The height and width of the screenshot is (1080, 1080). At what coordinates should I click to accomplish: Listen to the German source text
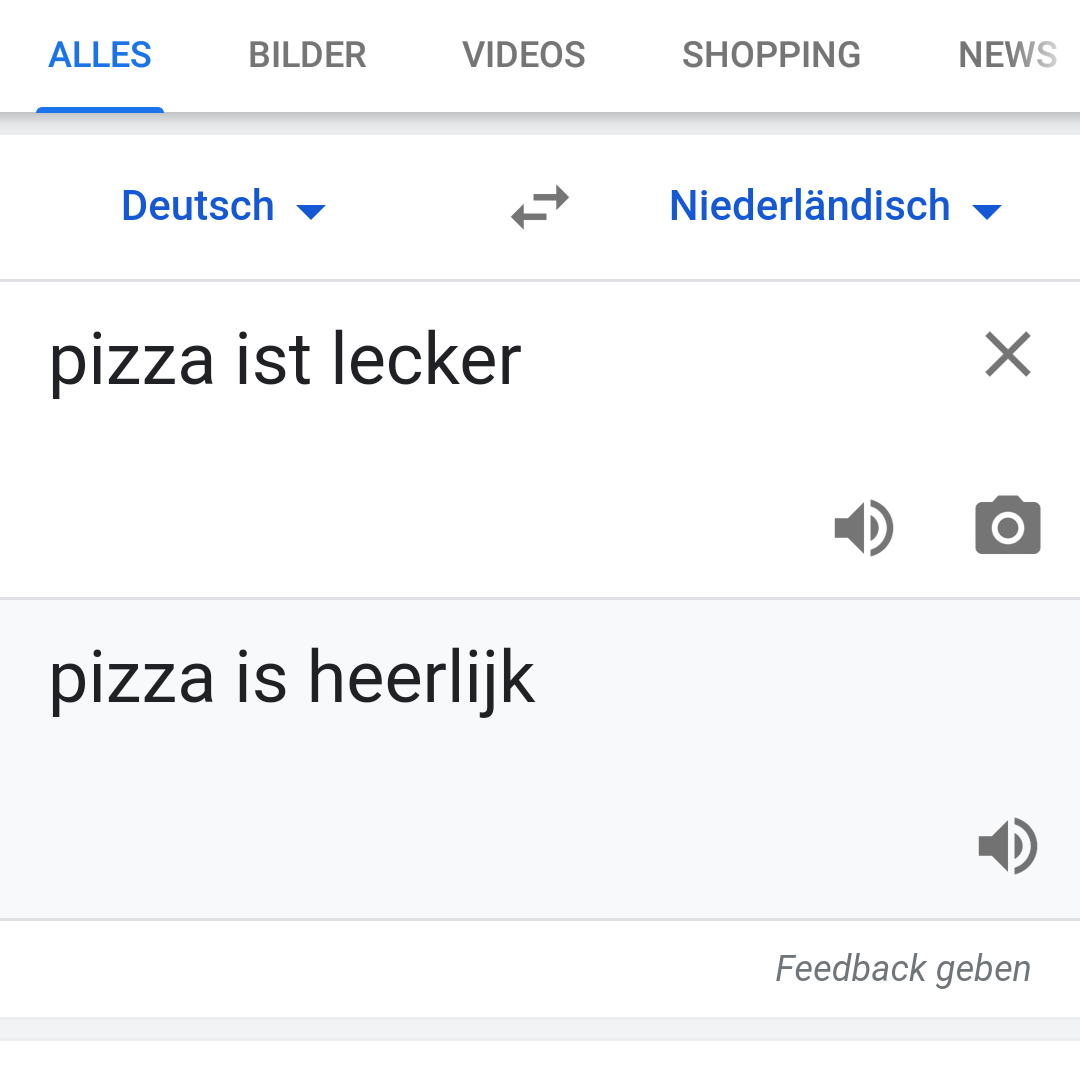pos(864,527)
